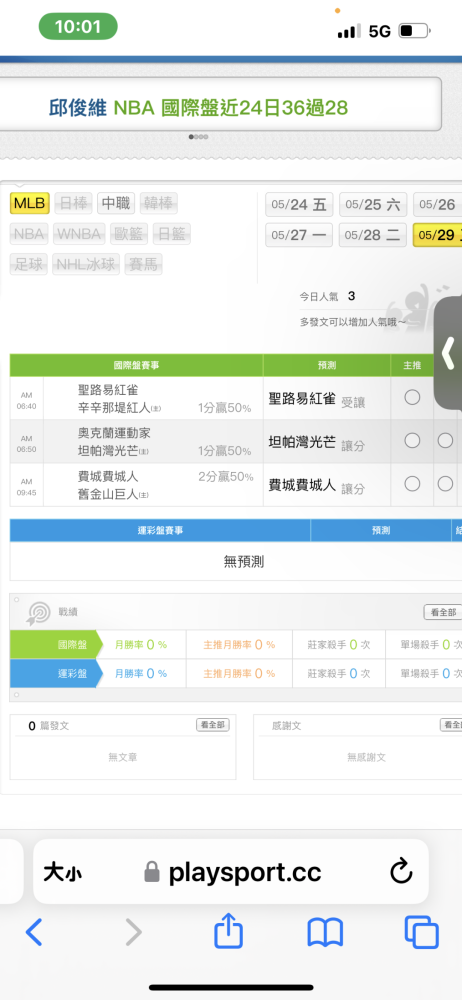The width and height of the screenshot is (462, 1000).
Task: Click the 今日人氣 3 counter
Action: coord(327,296)
